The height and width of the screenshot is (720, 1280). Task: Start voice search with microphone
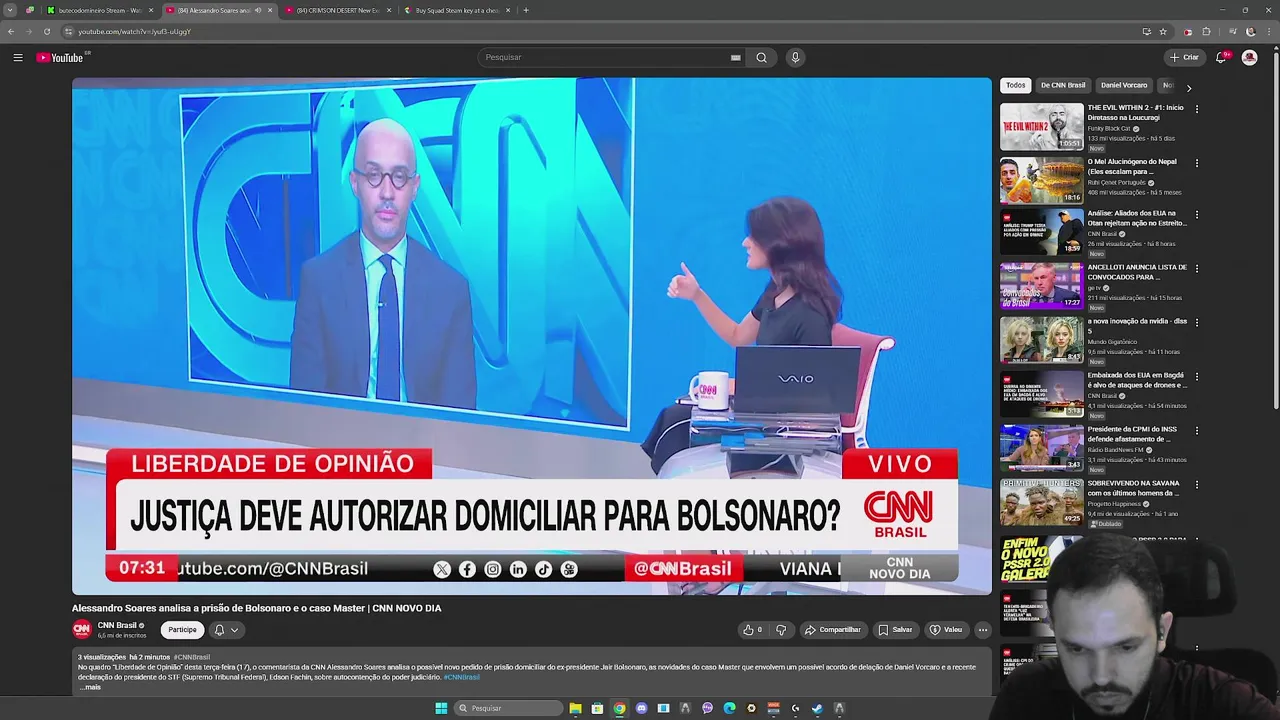coord(795,57)
